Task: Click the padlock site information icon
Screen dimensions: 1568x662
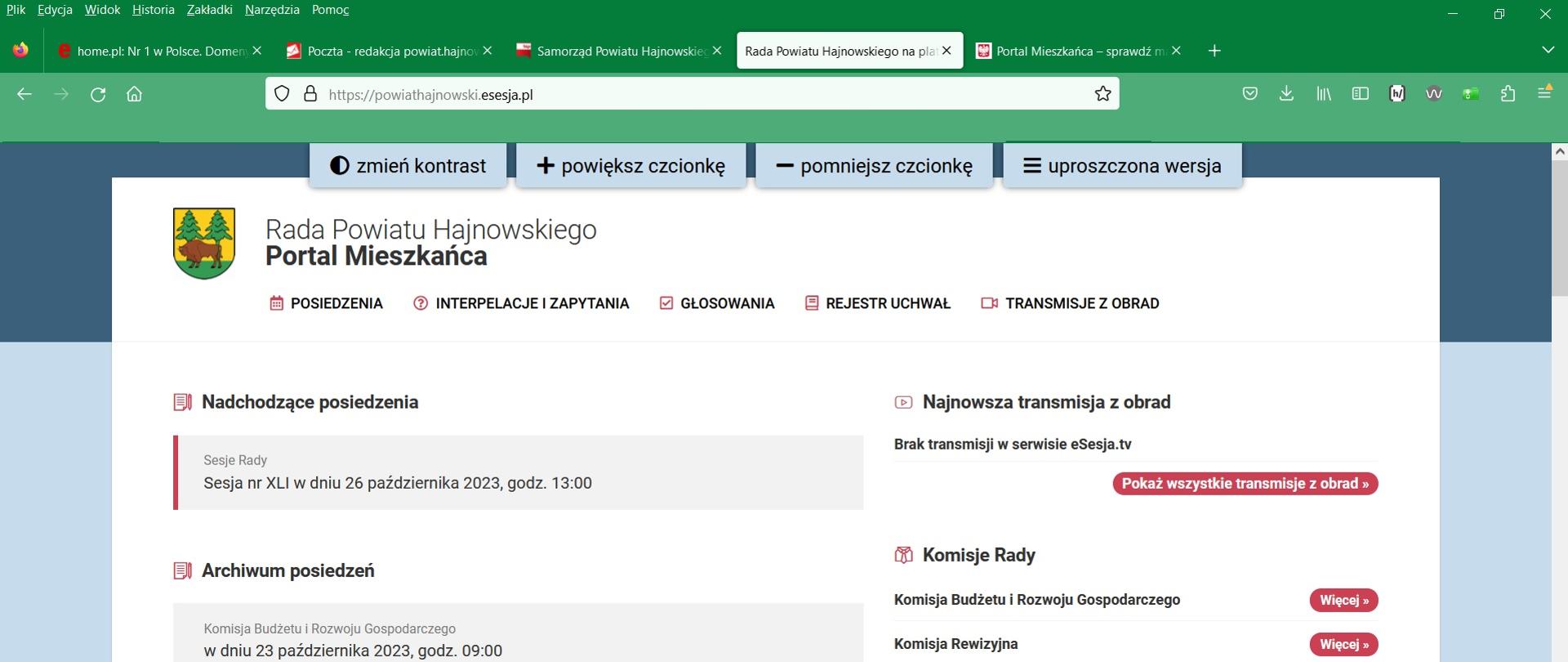Action: (310, 94)
